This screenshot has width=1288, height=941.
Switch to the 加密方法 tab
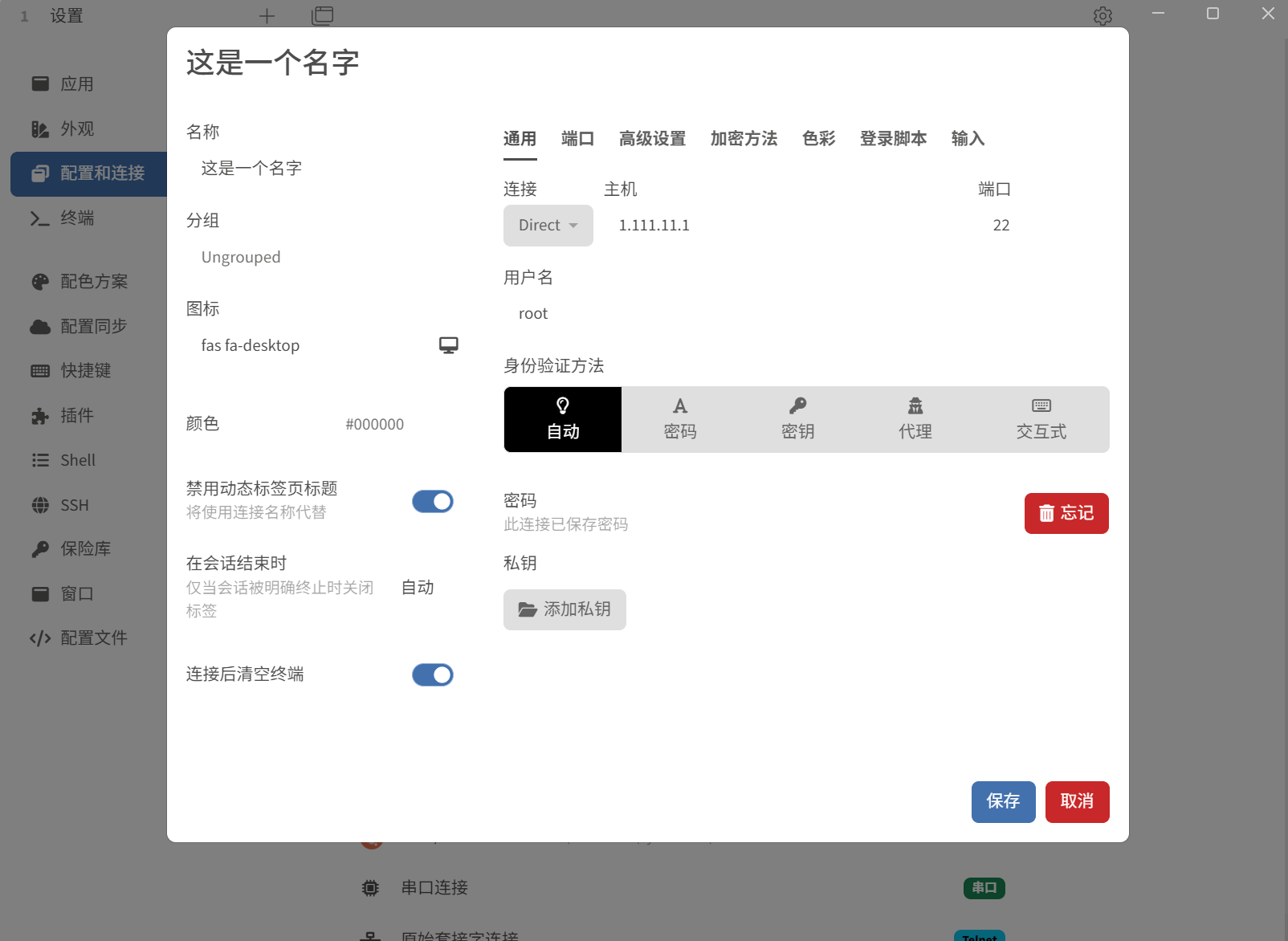click(744, 139)
